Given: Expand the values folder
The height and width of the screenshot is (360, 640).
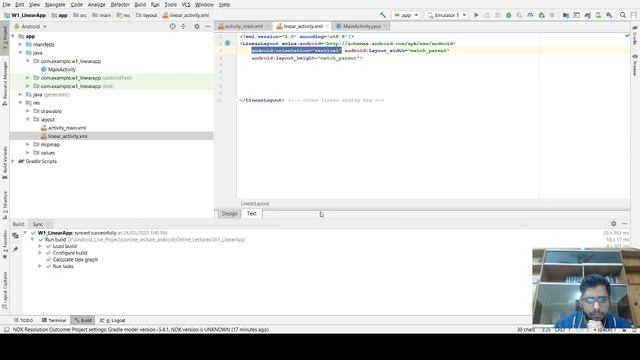Looking at the screenshot, I should click(x=28, y=153).
